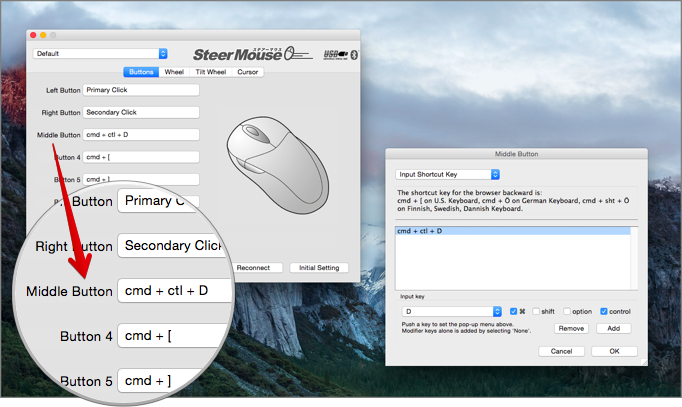Screen dimensions: 682x407
Task: Open the Default profile dropdown
Action: [x=100, y=53]
